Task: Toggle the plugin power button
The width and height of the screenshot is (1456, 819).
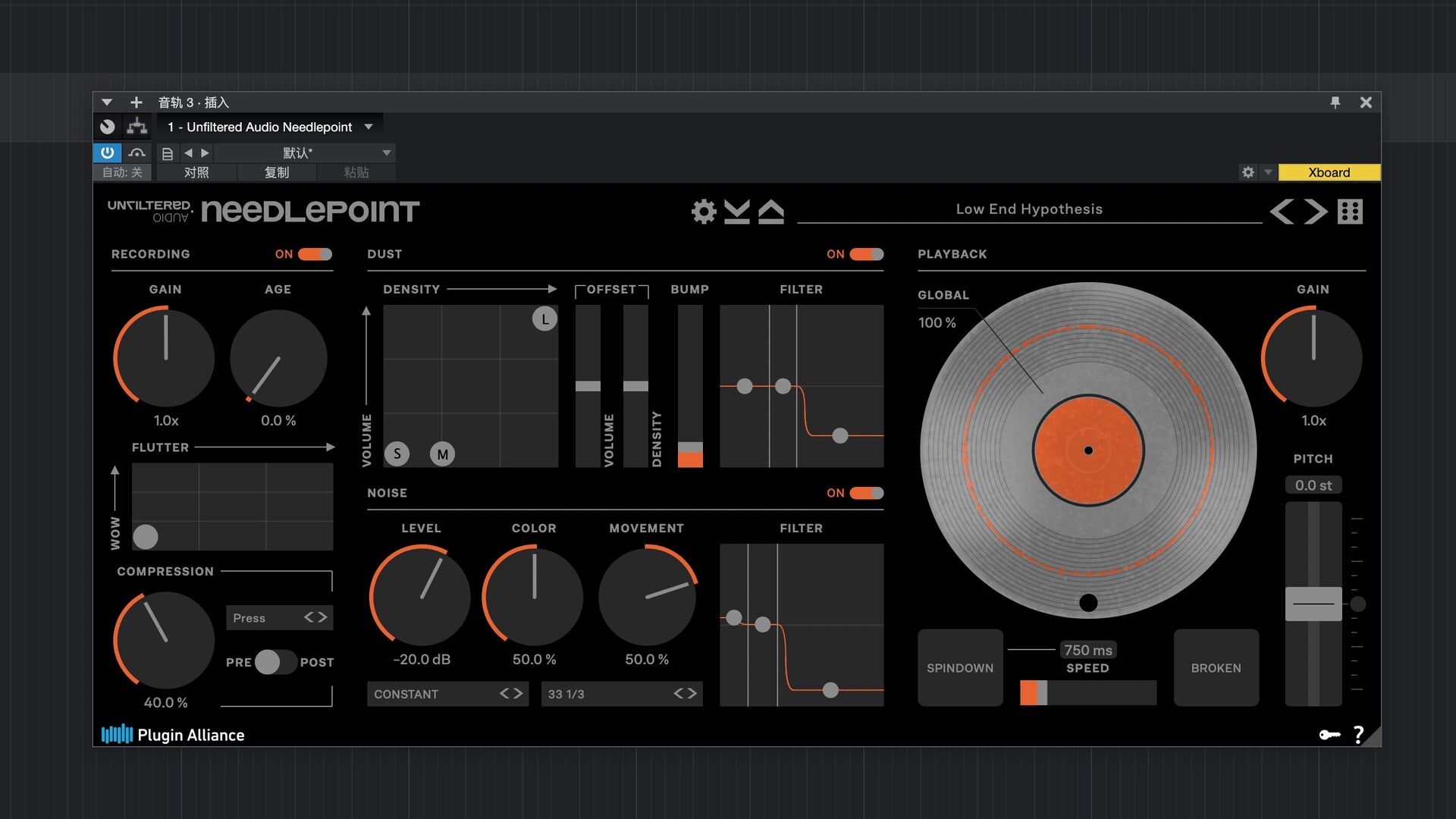Action: click(107, 153)
